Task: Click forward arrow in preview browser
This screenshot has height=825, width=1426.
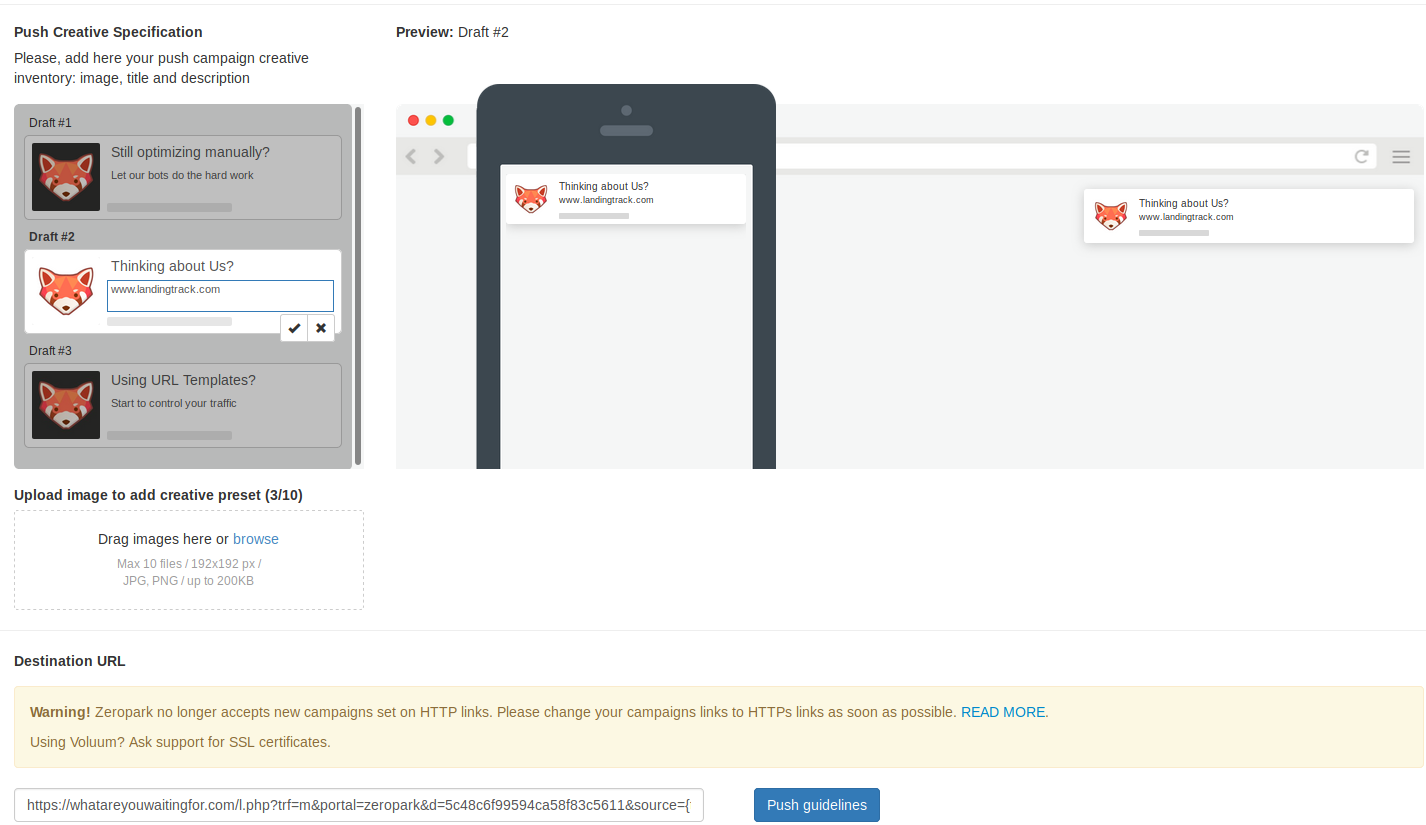Action: pyautogui.click(x=439, y=156)
